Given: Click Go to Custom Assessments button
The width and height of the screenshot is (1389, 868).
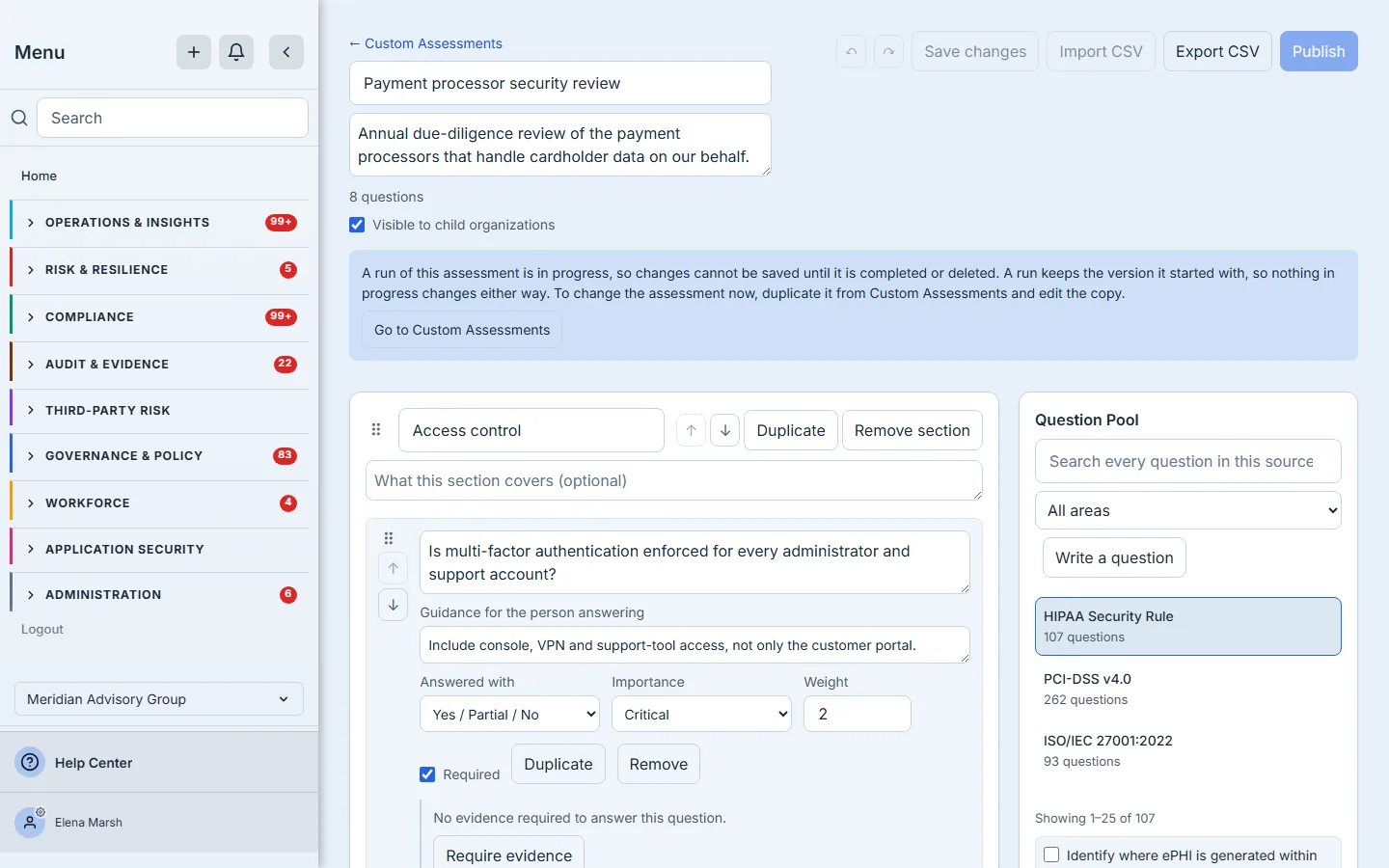Looking at the screenshot, I should [462, 330].
